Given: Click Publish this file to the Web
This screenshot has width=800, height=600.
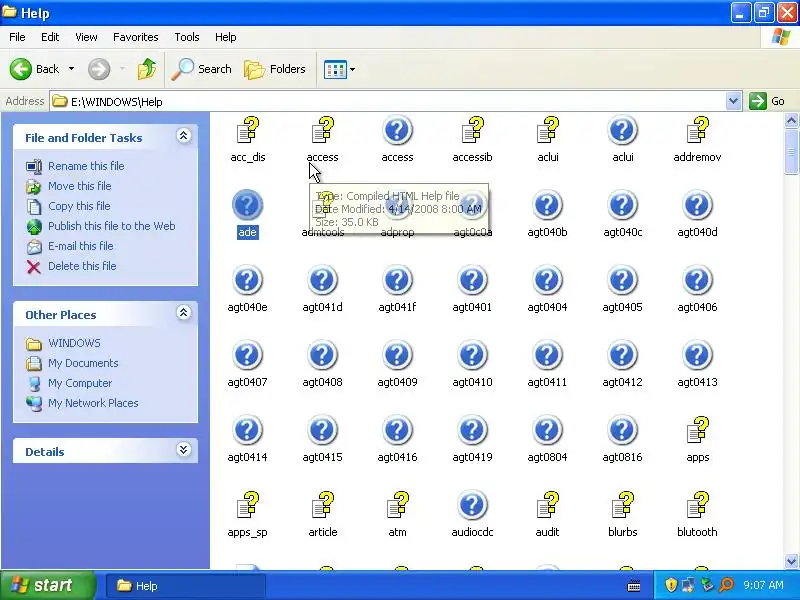Looking at the screenshot, I should (x=112, y=226).
